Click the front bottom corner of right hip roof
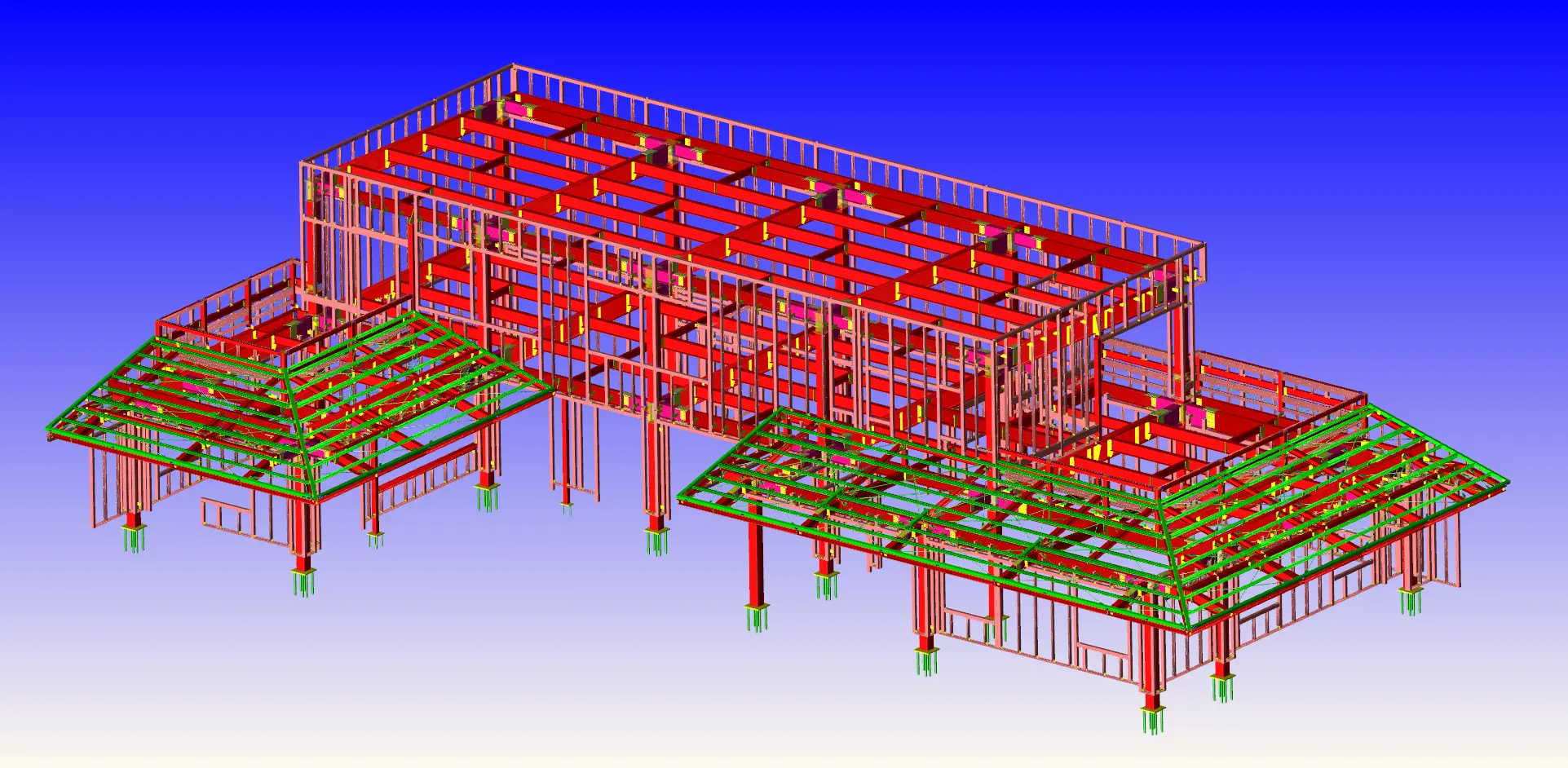The image size is (1568, 768). 1187,629
